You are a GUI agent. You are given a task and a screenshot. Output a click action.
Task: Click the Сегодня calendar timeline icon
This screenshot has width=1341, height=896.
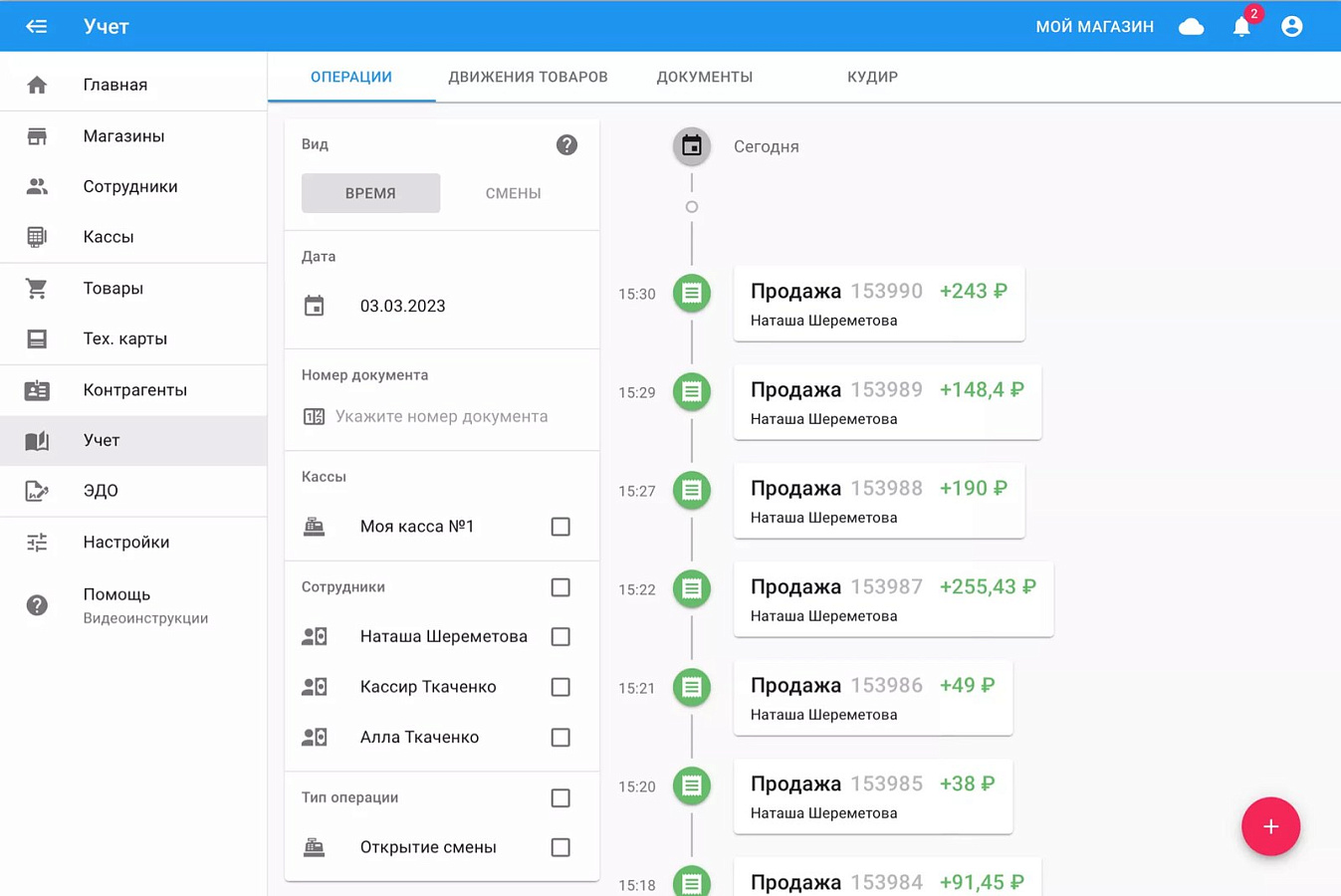[692, 147]
